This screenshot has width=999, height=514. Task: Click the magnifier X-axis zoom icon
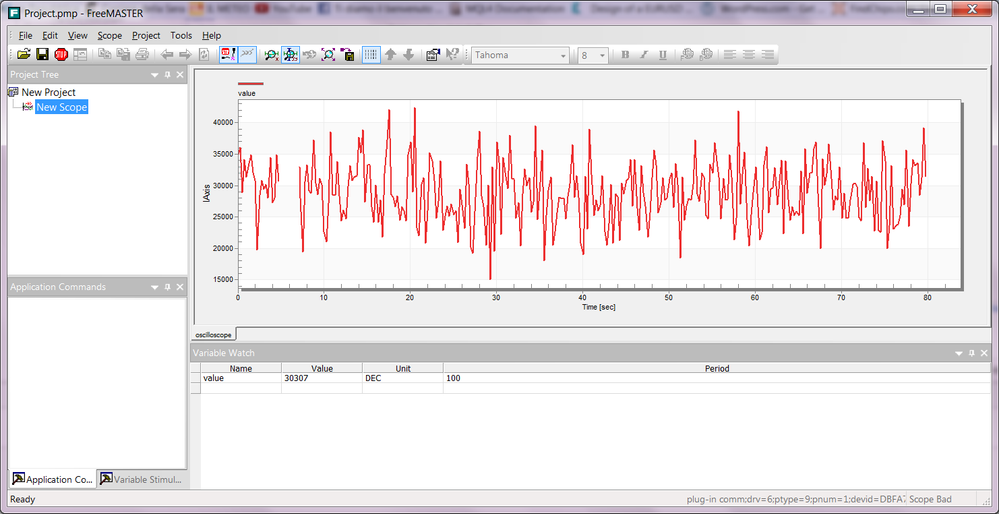click(272, 55)
